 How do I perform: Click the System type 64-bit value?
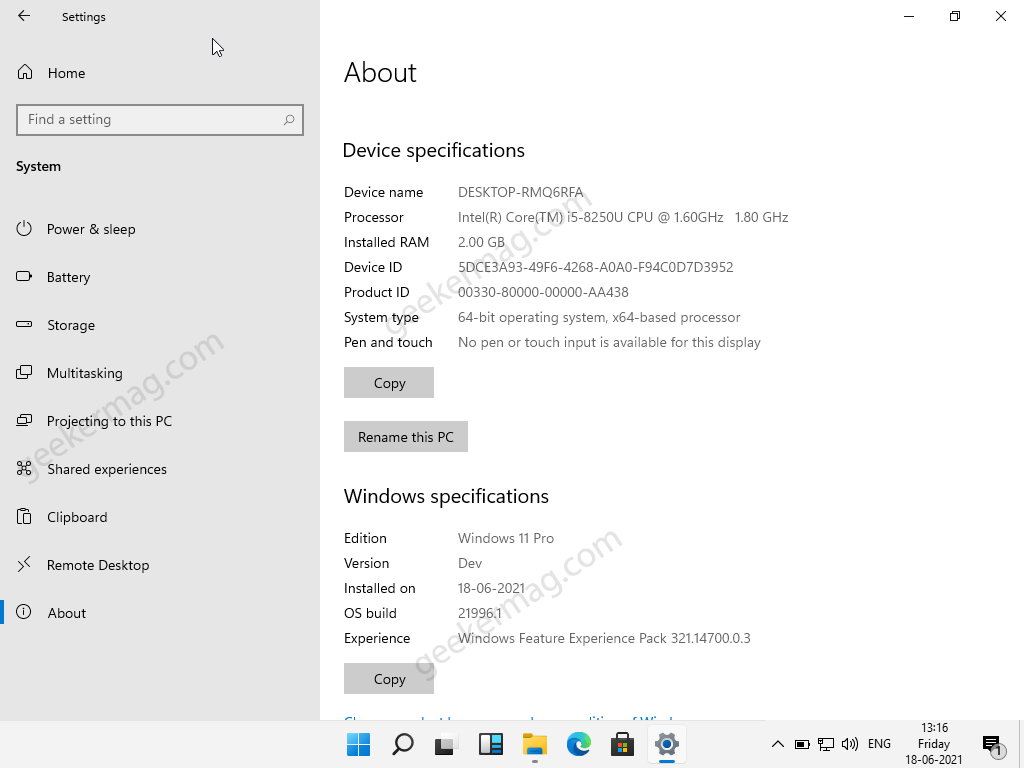coord(599,317)
